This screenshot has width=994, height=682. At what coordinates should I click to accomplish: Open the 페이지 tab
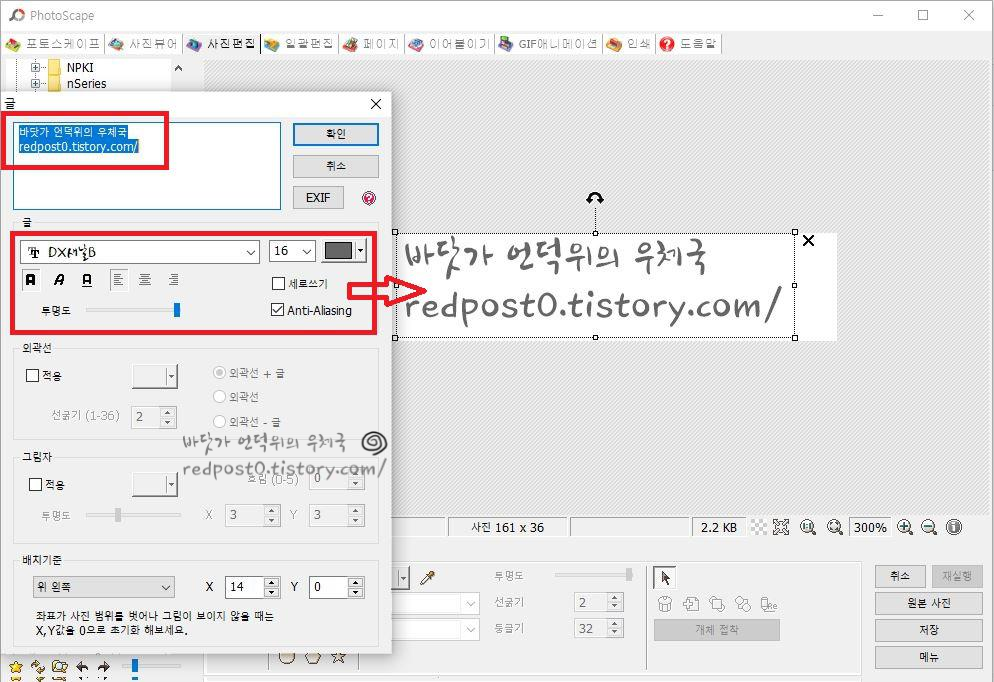pos(371,44)
